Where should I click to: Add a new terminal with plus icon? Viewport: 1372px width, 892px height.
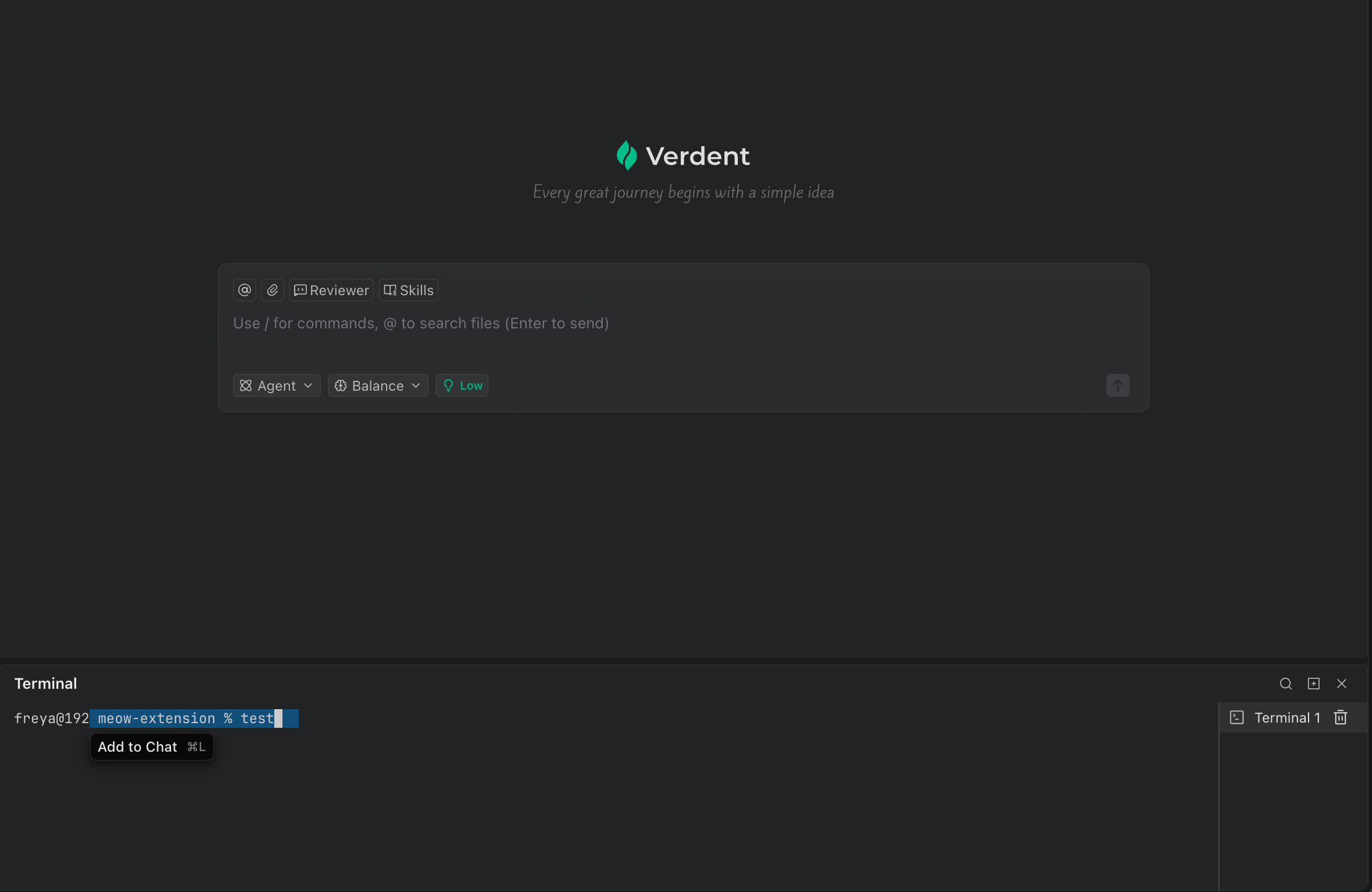point(1314,684)
